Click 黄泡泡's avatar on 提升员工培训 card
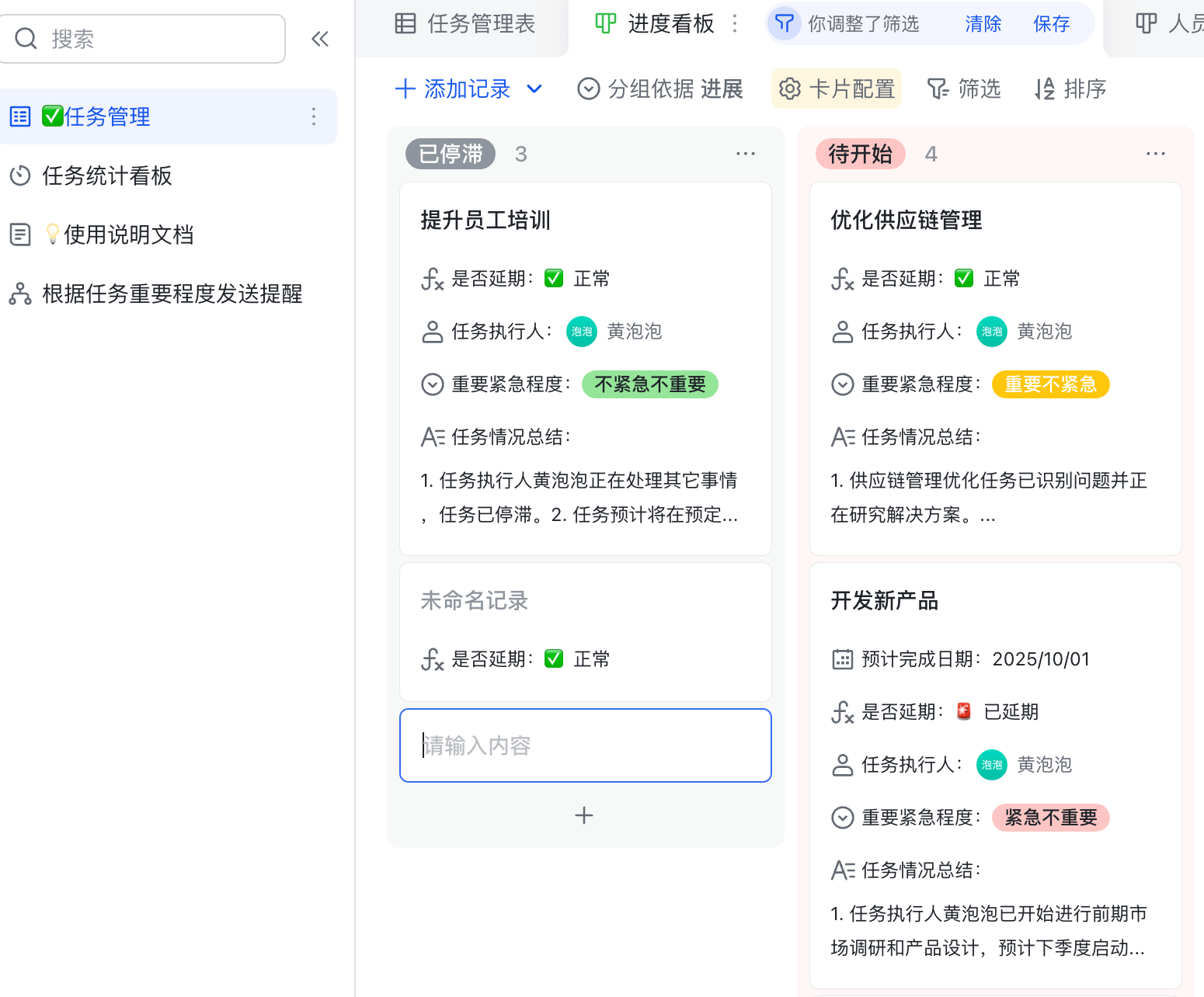Screen dimensions: 1204x997 tap(581, 332)
